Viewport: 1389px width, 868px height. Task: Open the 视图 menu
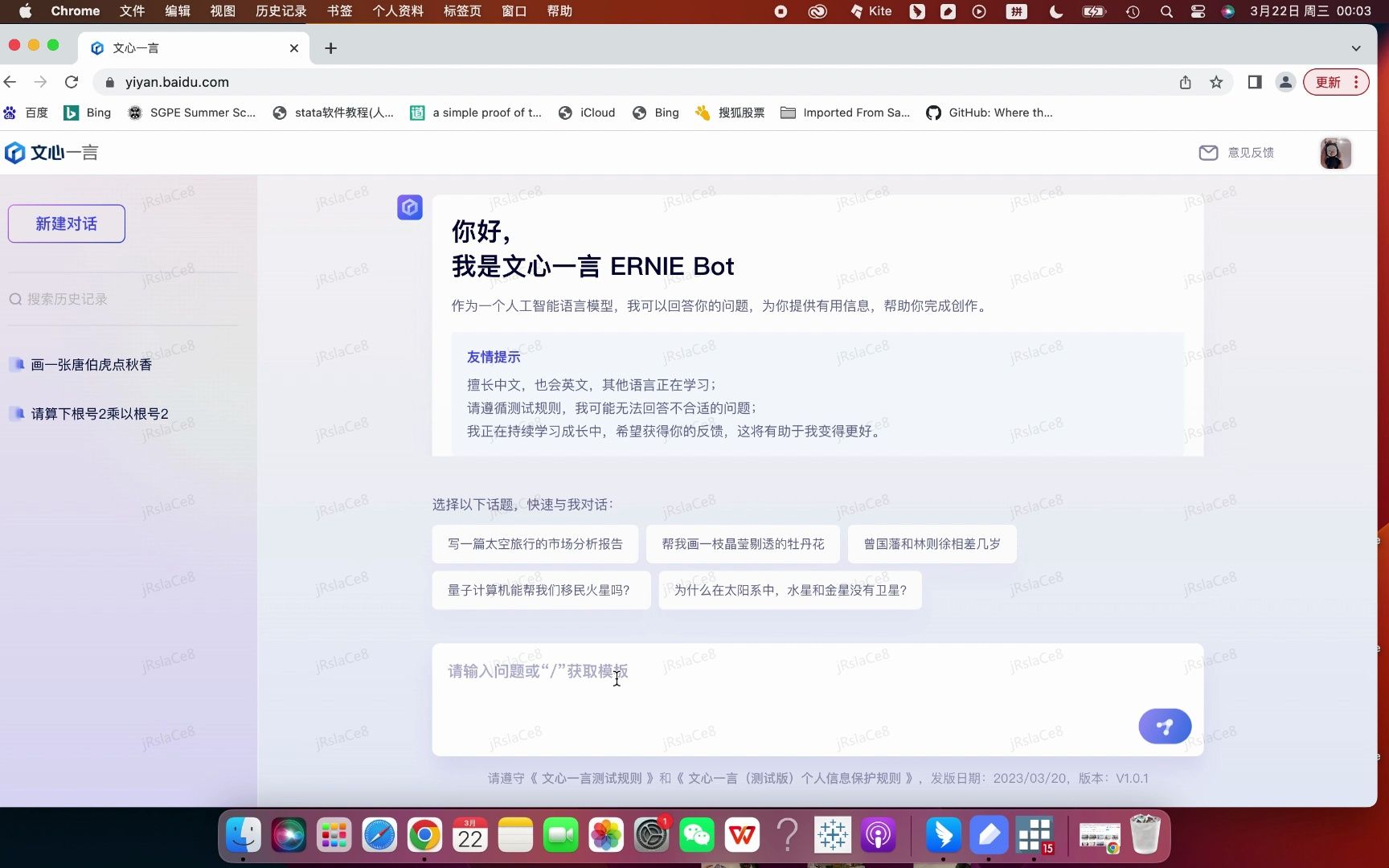pyautogui.click(x=223, y=11)
